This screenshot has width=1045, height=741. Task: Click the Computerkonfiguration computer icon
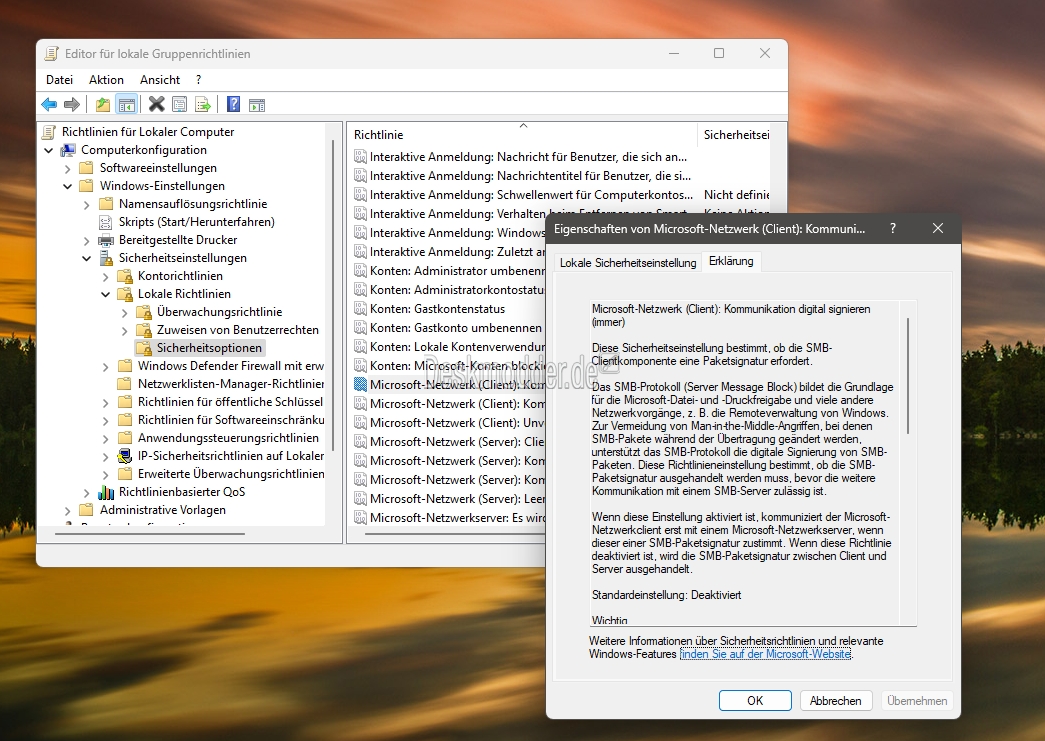point(68,150)
